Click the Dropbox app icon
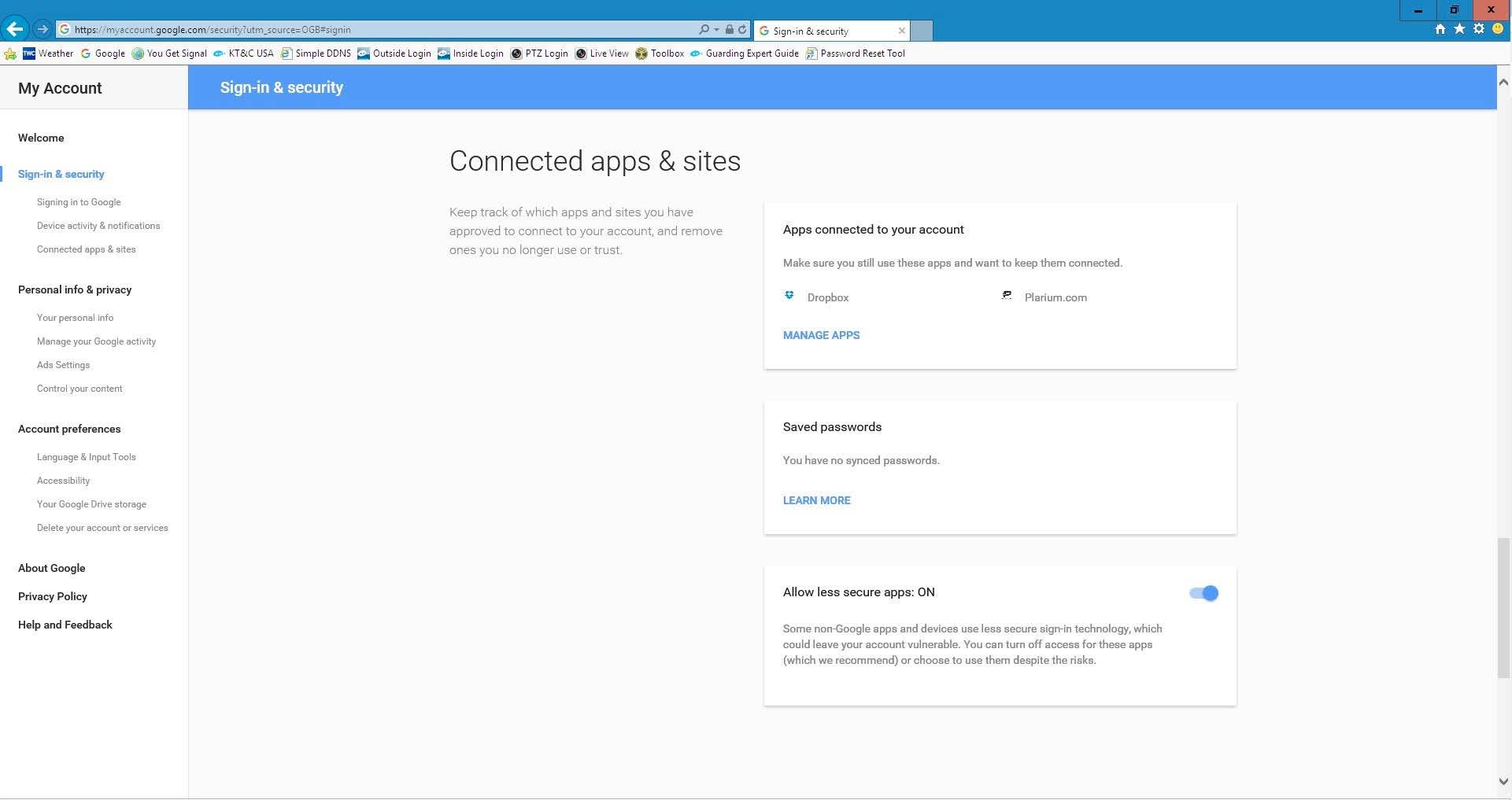This screenshot has height=800, width=1512. coord(789,296)
